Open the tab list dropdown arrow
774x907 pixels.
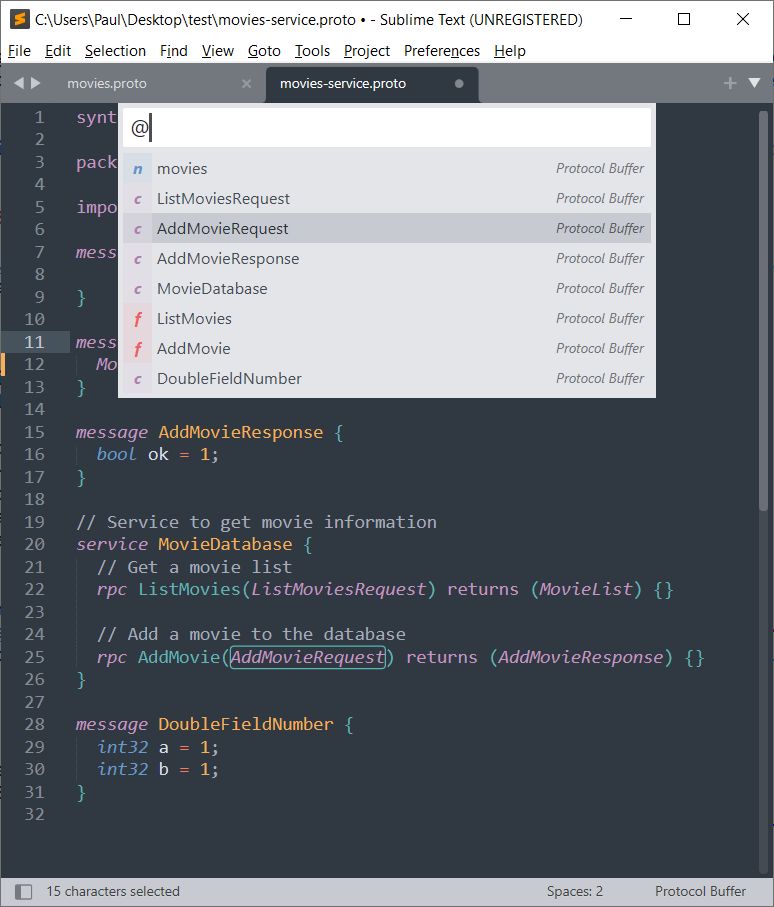754,83
